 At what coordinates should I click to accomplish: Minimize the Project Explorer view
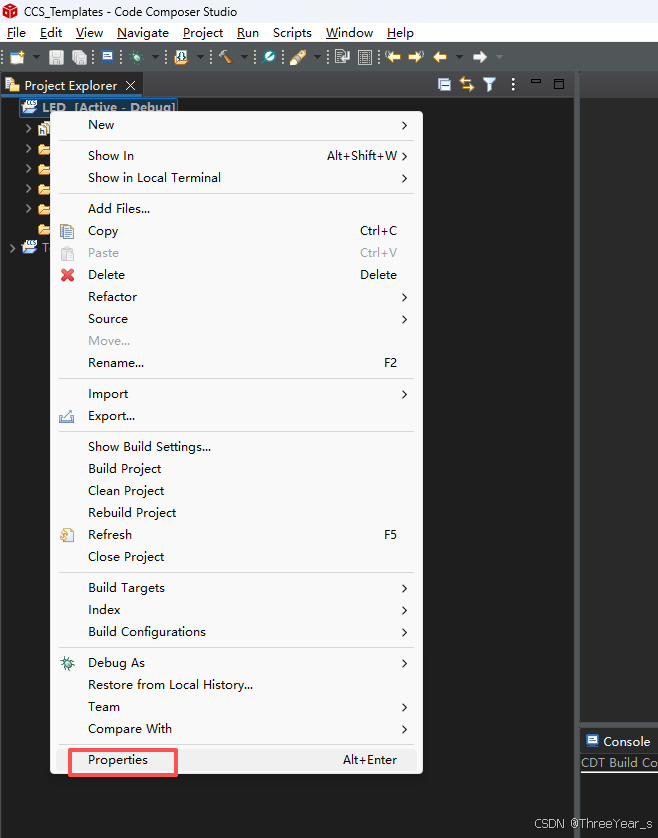tap(536, 82)
